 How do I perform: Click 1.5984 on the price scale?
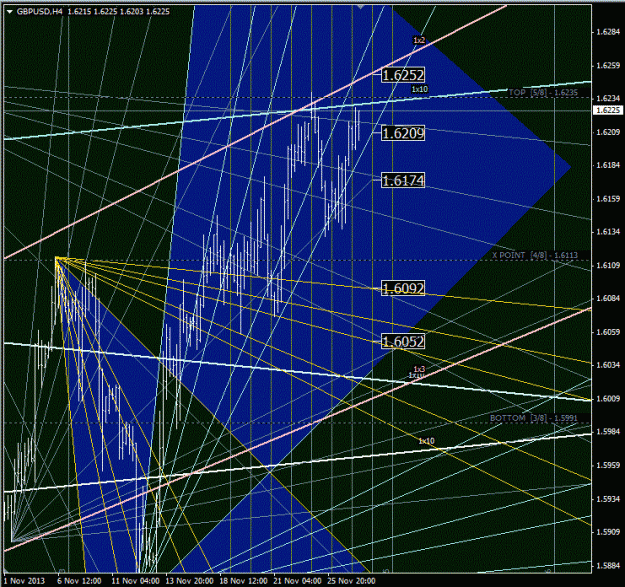pos(608,431)
